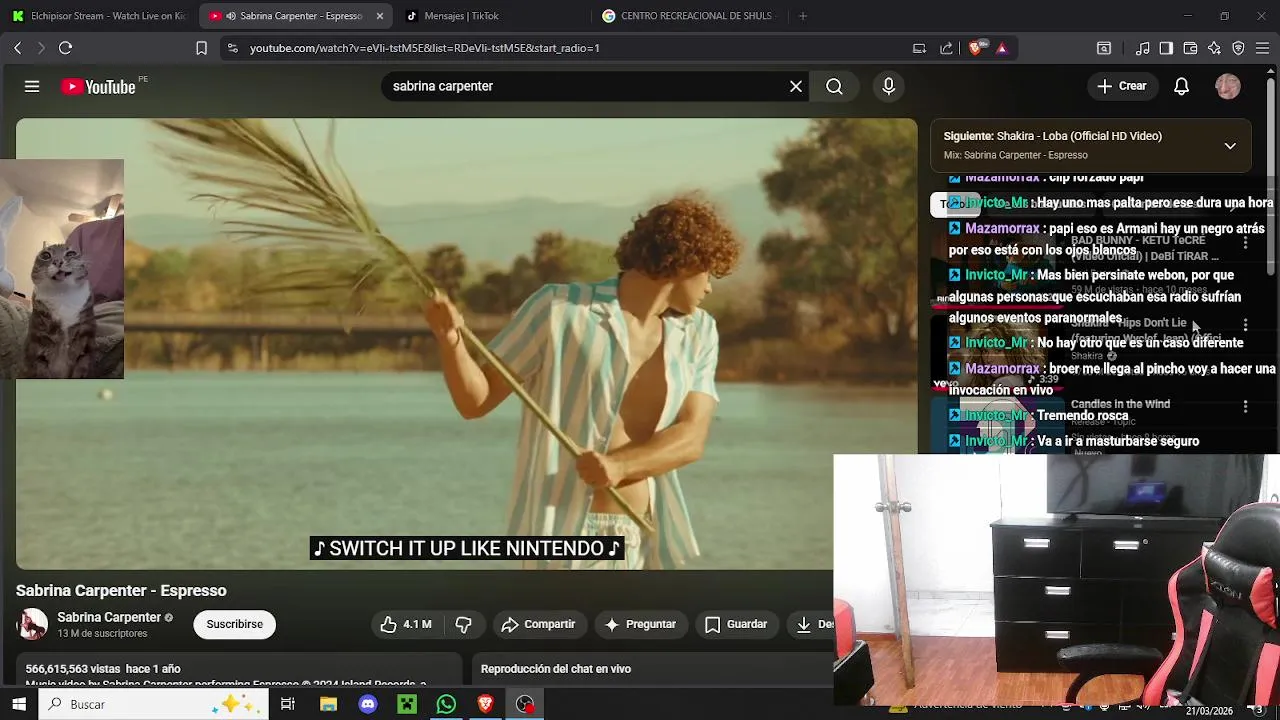This screenshot has width=1280, height=720.
Task: Open the account avatar menu
Action: click(x=1228, y=87)
